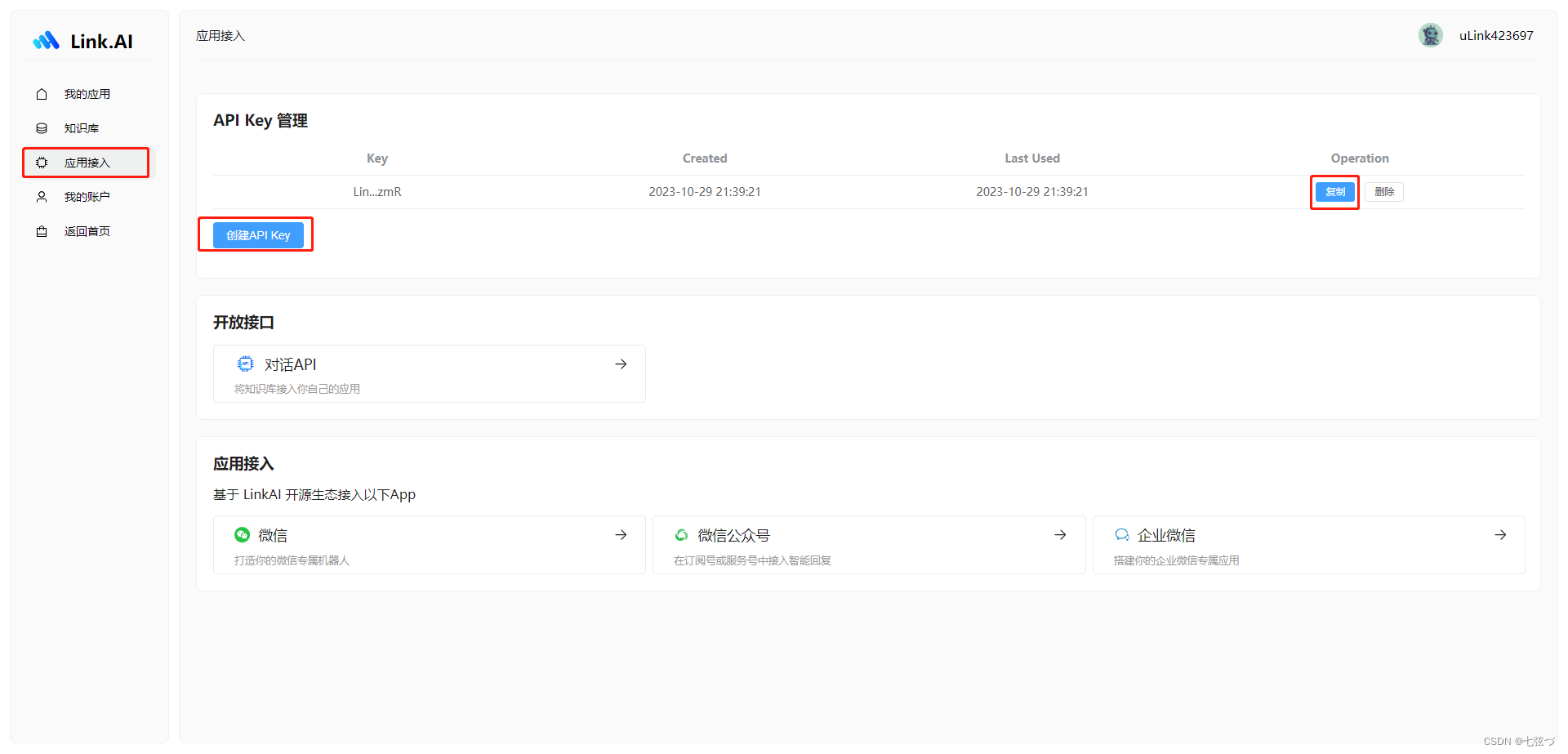The height and width of the screenshot is (754, 1568).
Task: Click the green 微信 icon
Action: [242, 535]
